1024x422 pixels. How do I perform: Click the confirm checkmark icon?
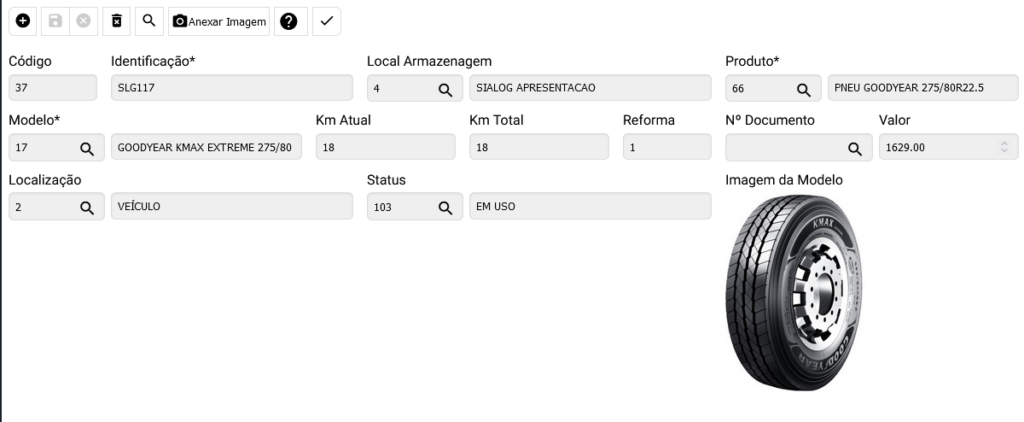(327, 20)
